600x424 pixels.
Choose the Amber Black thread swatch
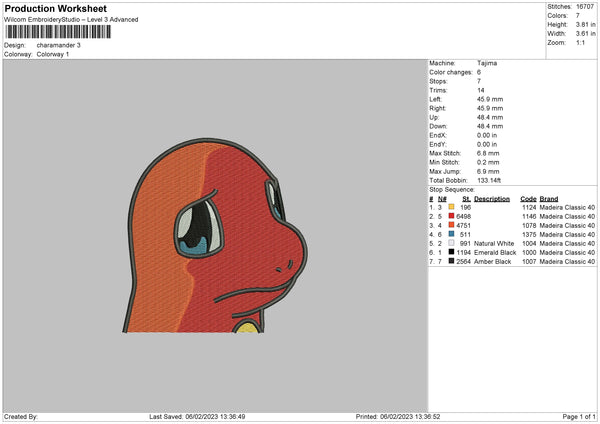pyautogui.click(x=450, y=261)
